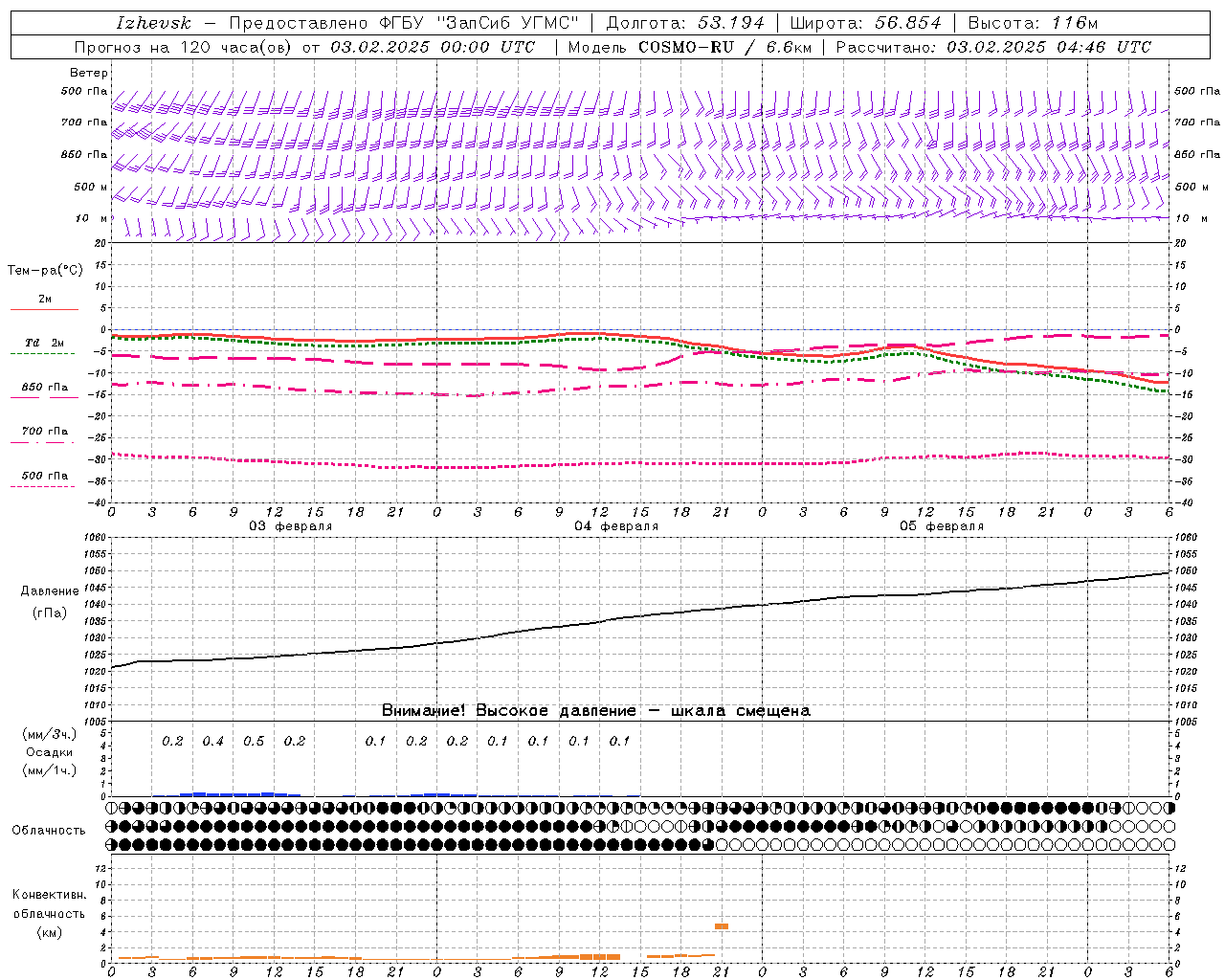1225x980 pixels.
Task: Click the 850 гПа legend entry under Td 2м
Action: [x=45, y=388]
